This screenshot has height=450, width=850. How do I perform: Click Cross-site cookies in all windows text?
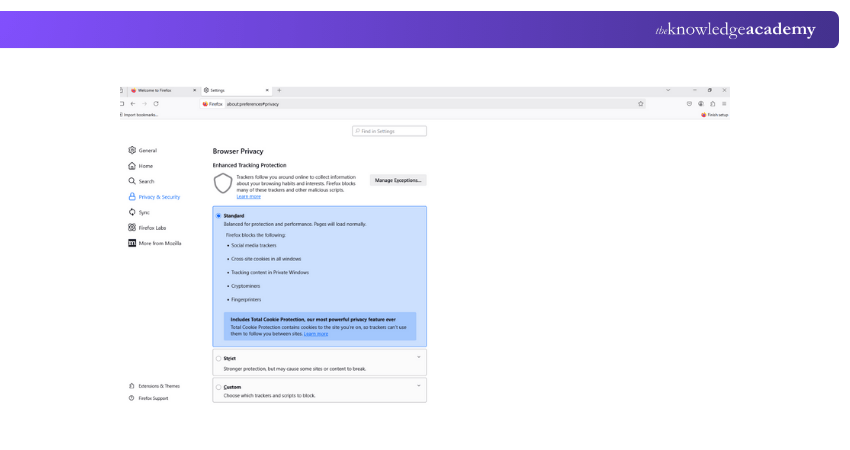pos(266,259)
